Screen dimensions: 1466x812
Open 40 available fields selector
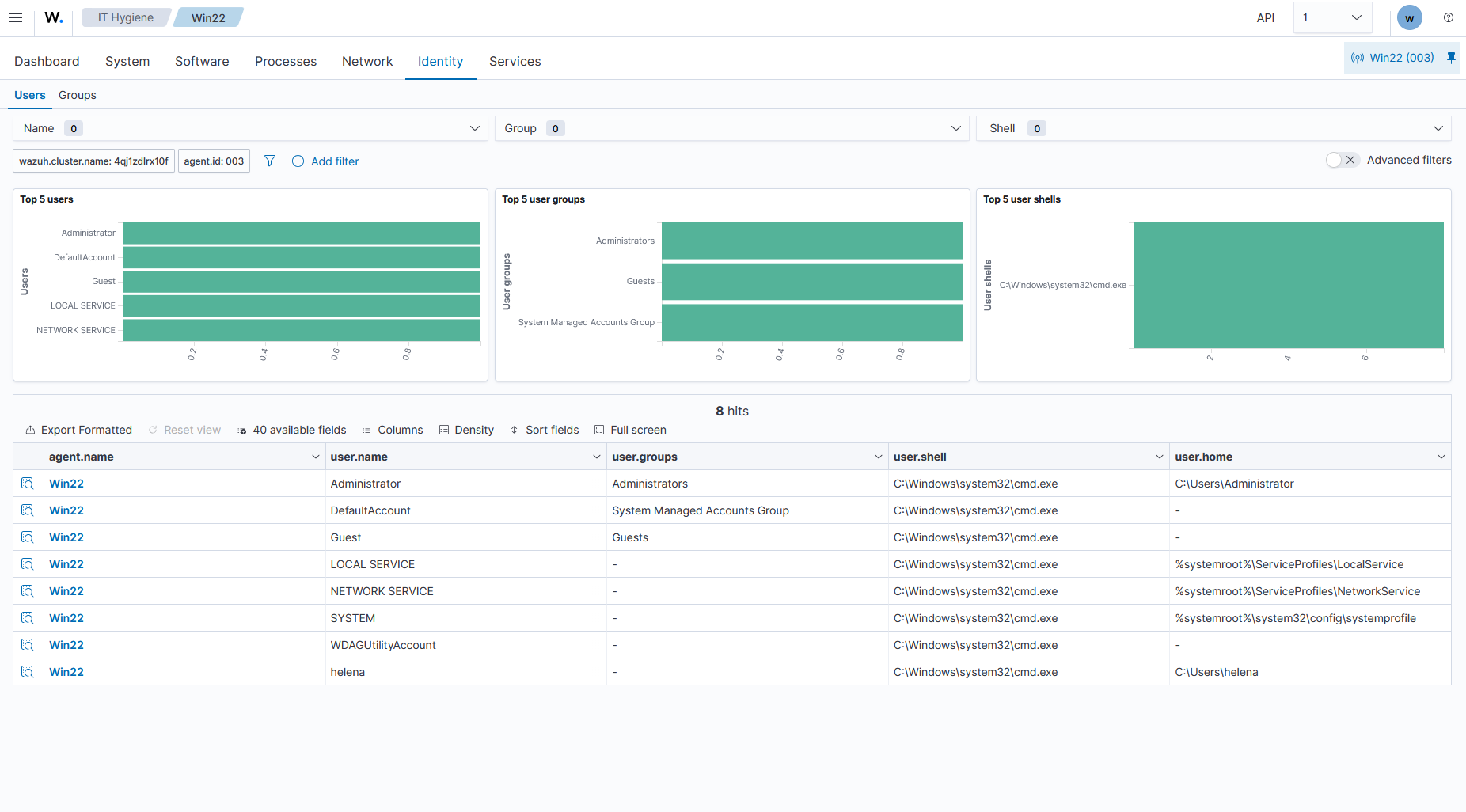click(x=292, y=430)
